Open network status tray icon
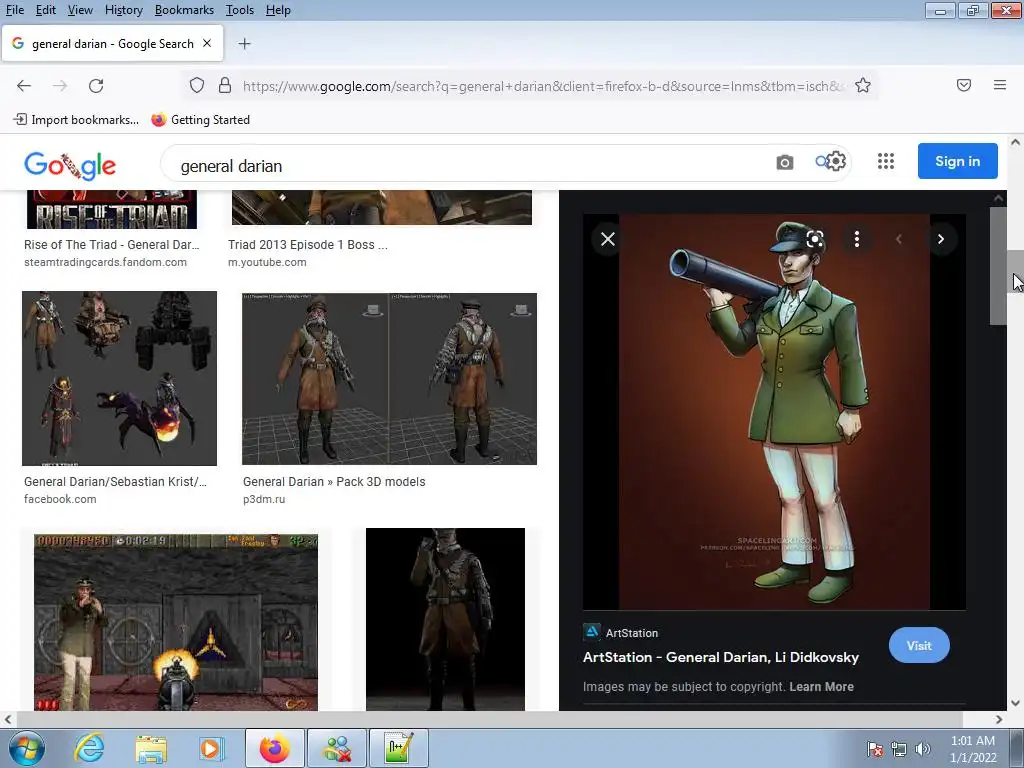1024x768 pixels. point(899,749)
